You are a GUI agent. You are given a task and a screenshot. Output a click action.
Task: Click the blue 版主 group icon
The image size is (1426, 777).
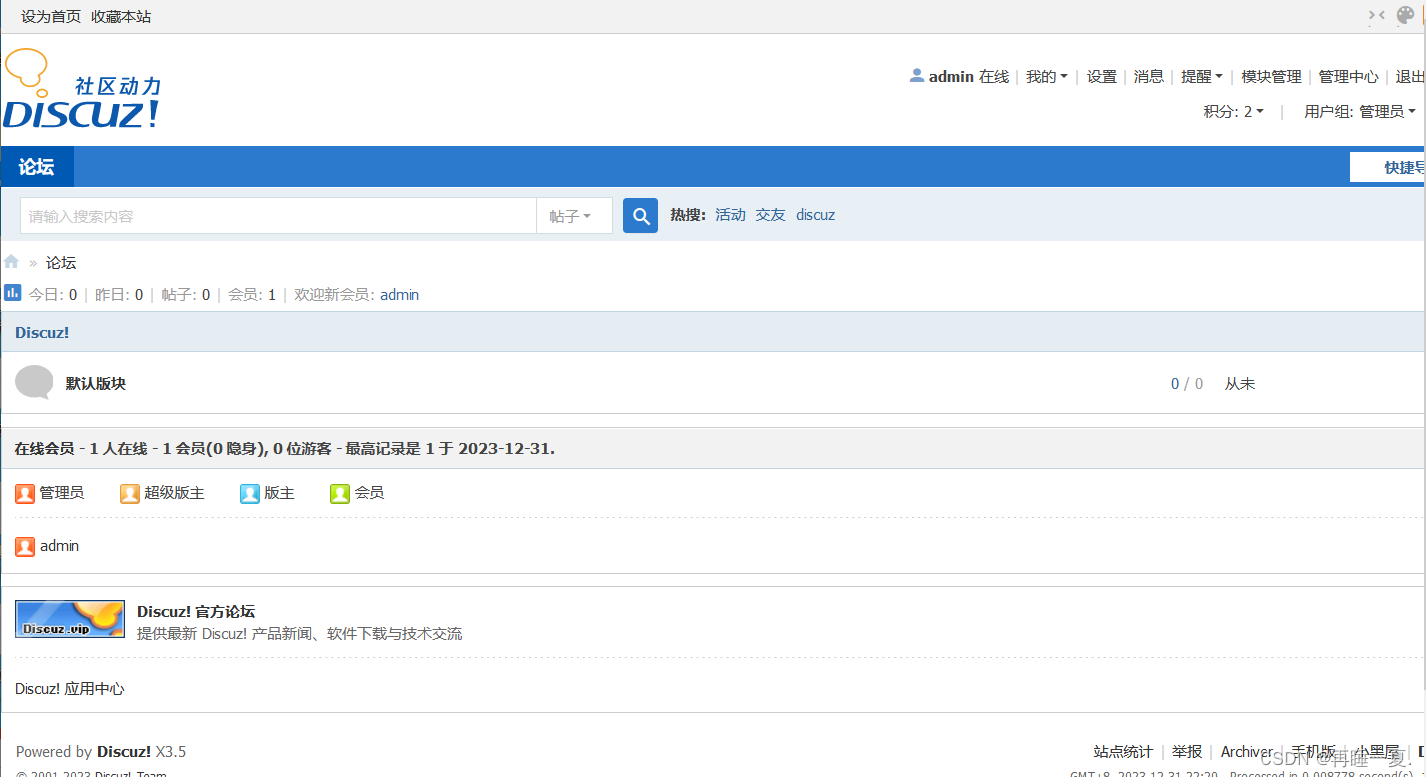249,492
